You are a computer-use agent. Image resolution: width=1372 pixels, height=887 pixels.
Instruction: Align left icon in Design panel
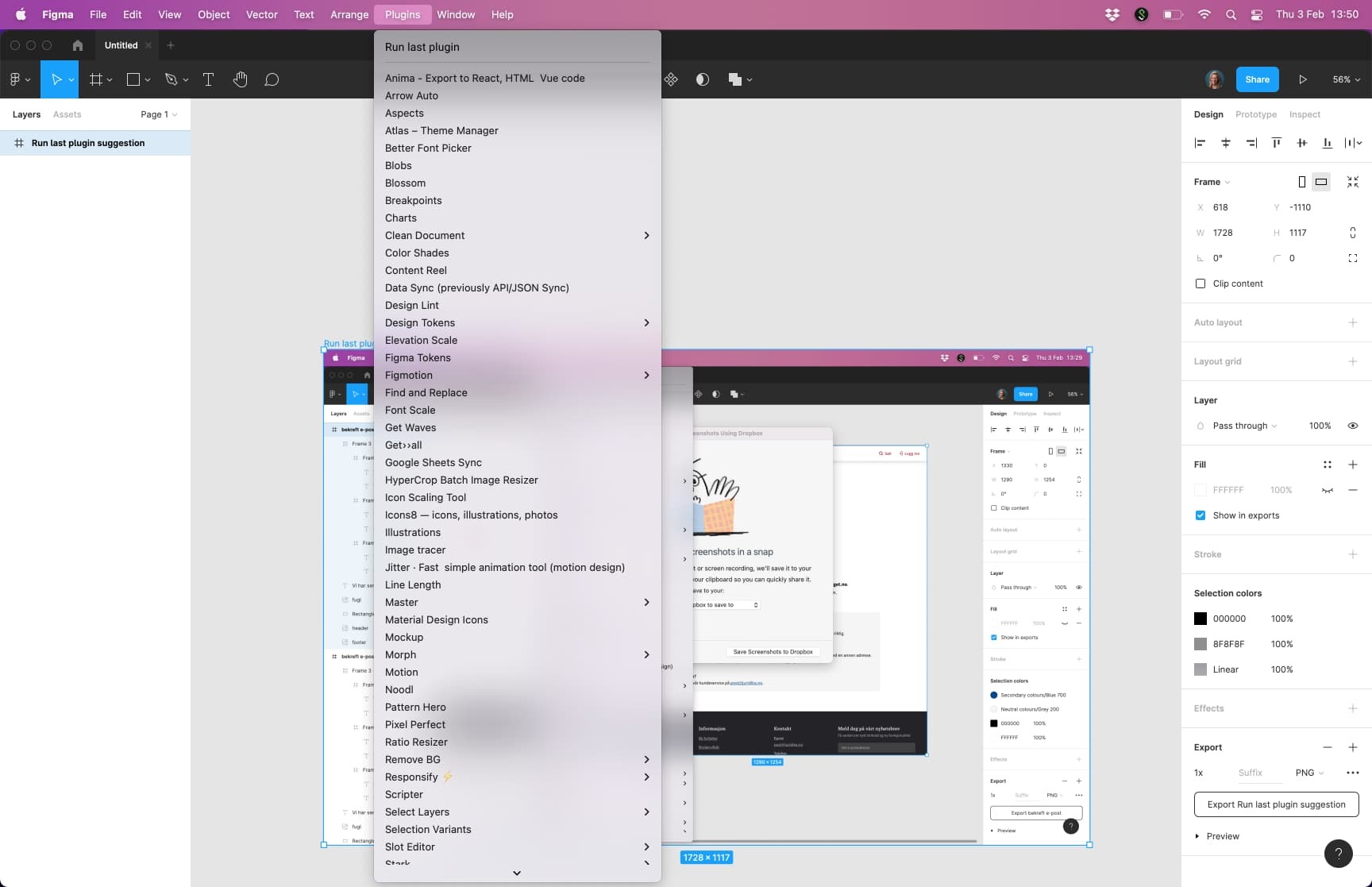(x=1200, y=143)
